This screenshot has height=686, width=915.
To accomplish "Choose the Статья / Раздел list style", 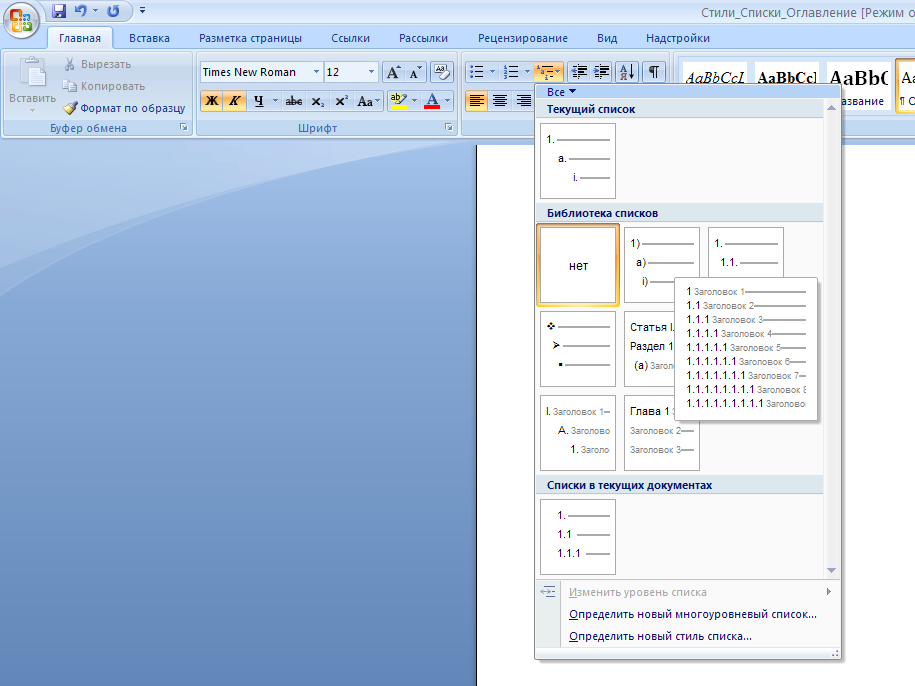I will coord(649,349).
